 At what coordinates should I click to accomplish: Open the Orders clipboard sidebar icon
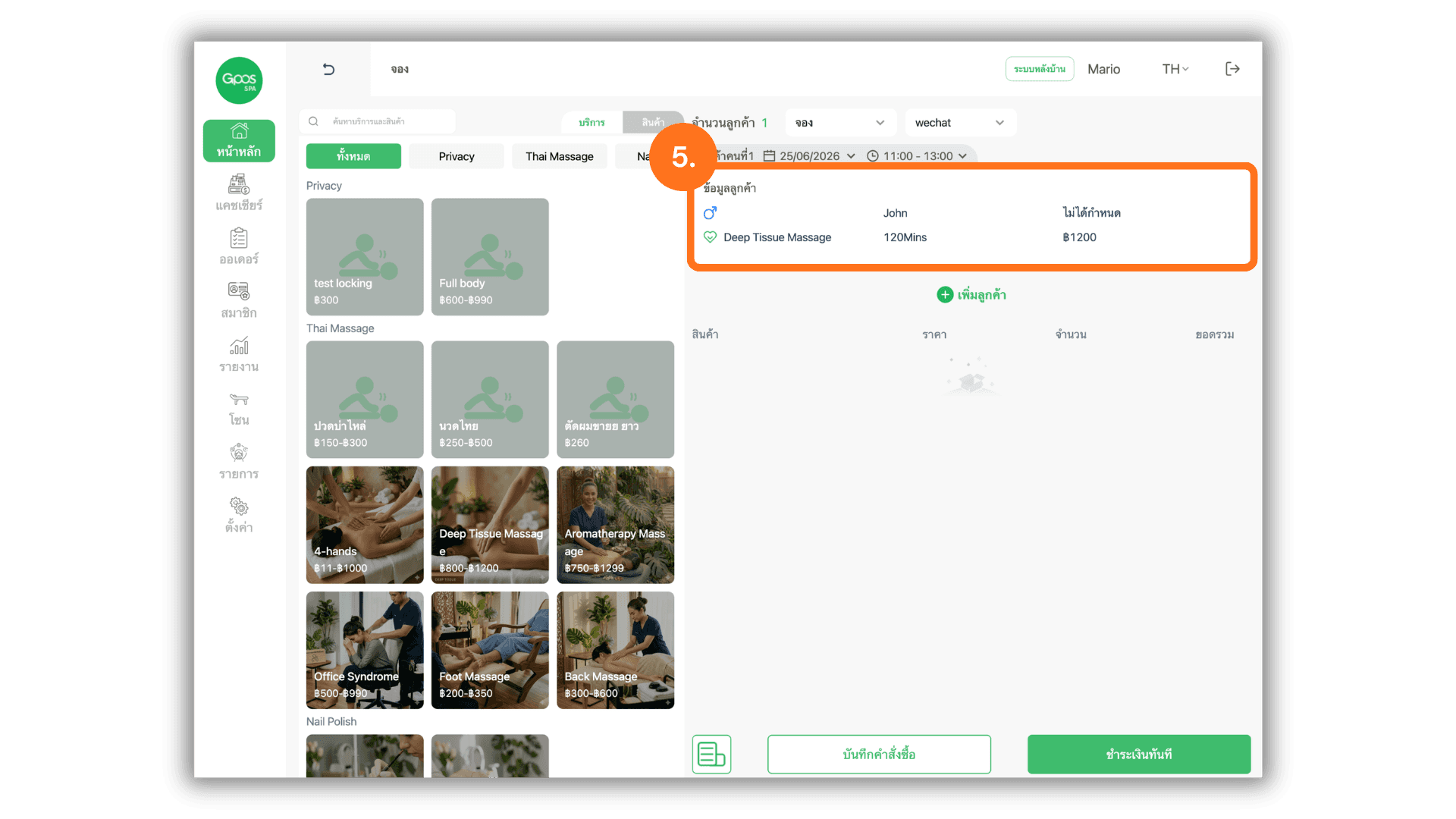[239, 238]
